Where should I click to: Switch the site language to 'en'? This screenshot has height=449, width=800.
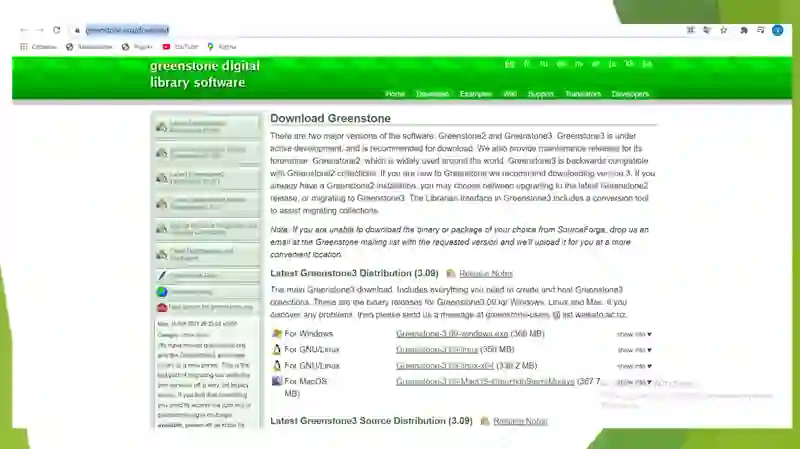tap(509, 64)
